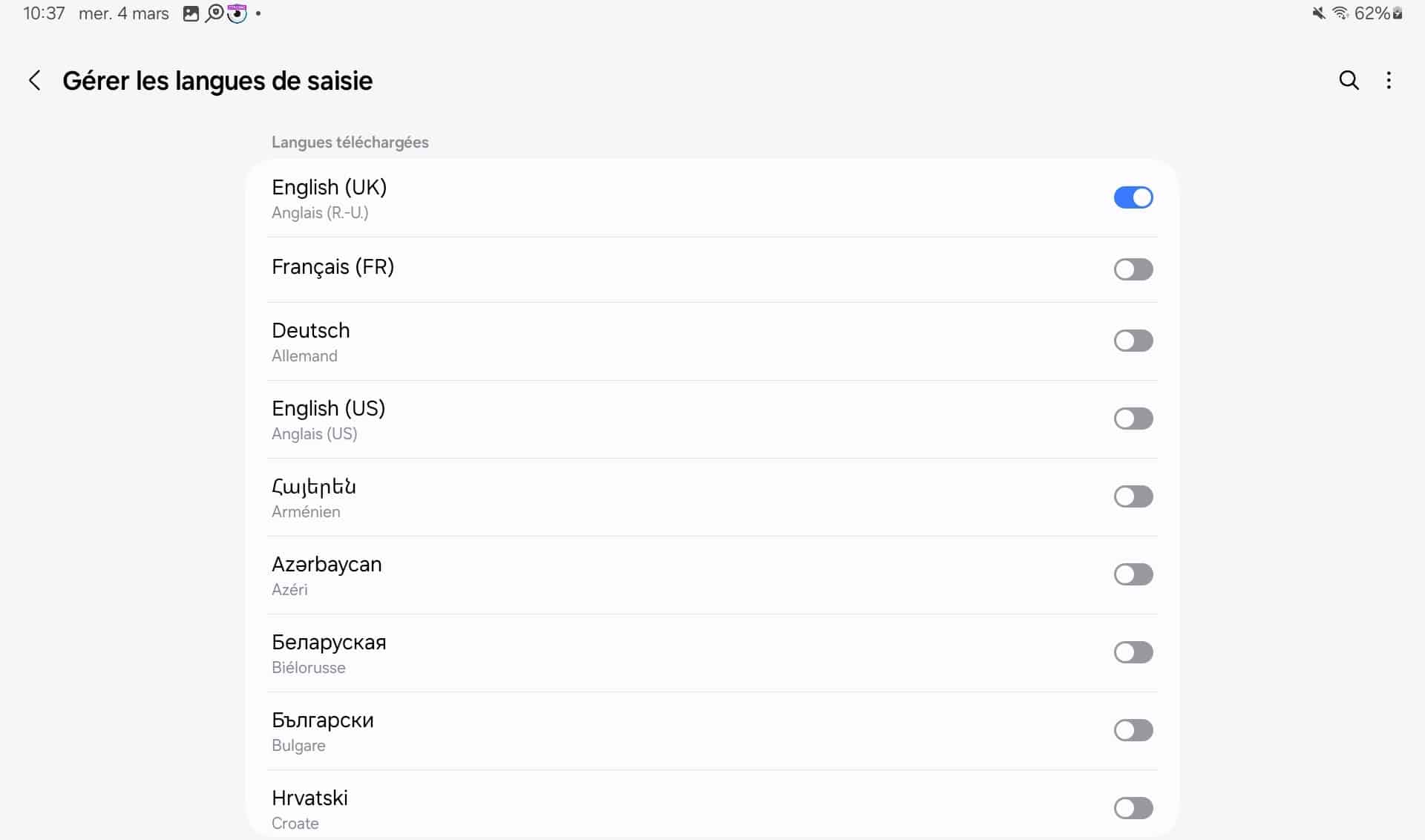The image size is (1425, 840).
Task: Enable the Azərbaycan language toggle
Action: coord(1133,574)
